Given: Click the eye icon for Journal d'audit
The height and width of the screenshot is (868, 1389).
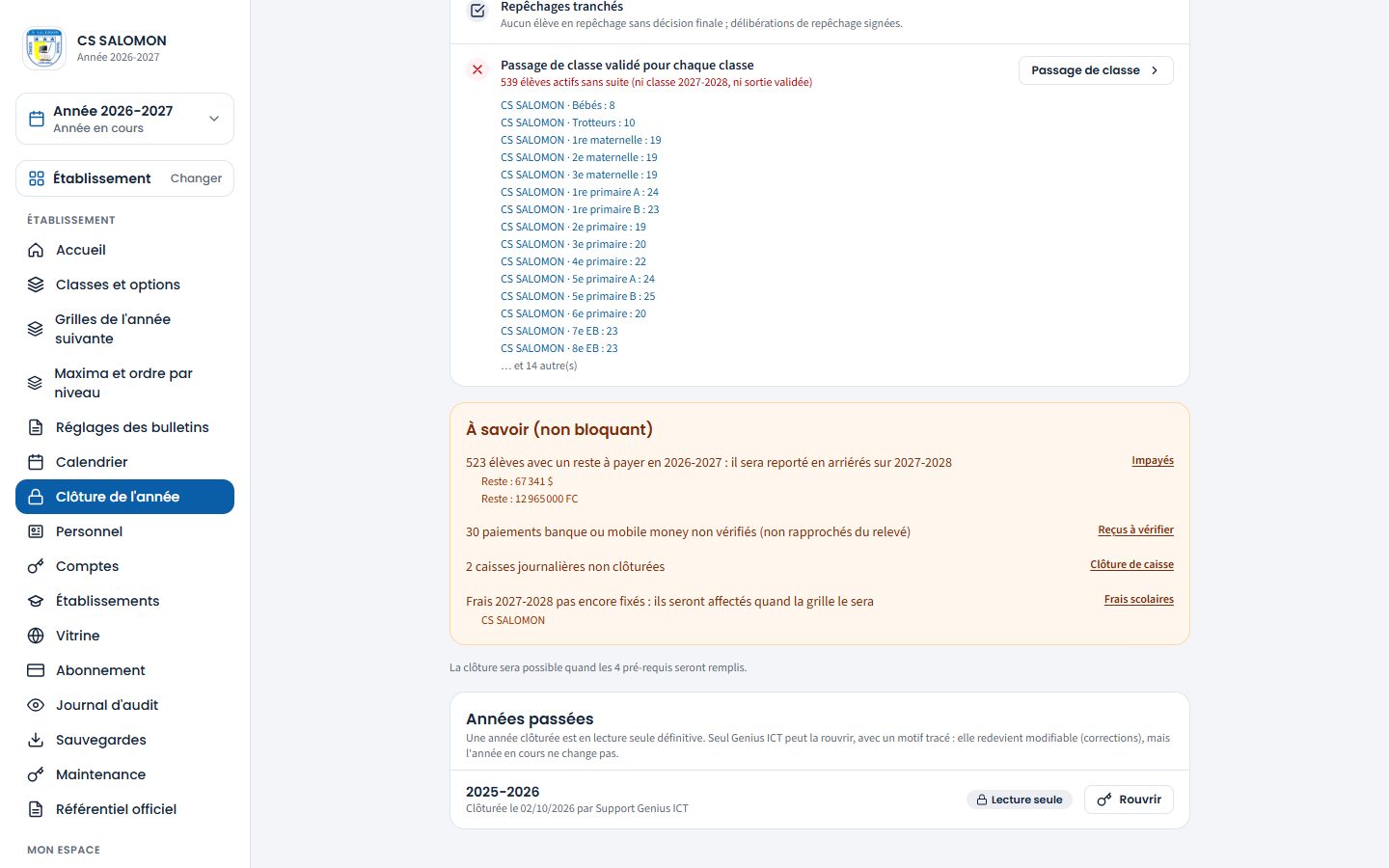Looking at the screenshot, I should (36, 705).
